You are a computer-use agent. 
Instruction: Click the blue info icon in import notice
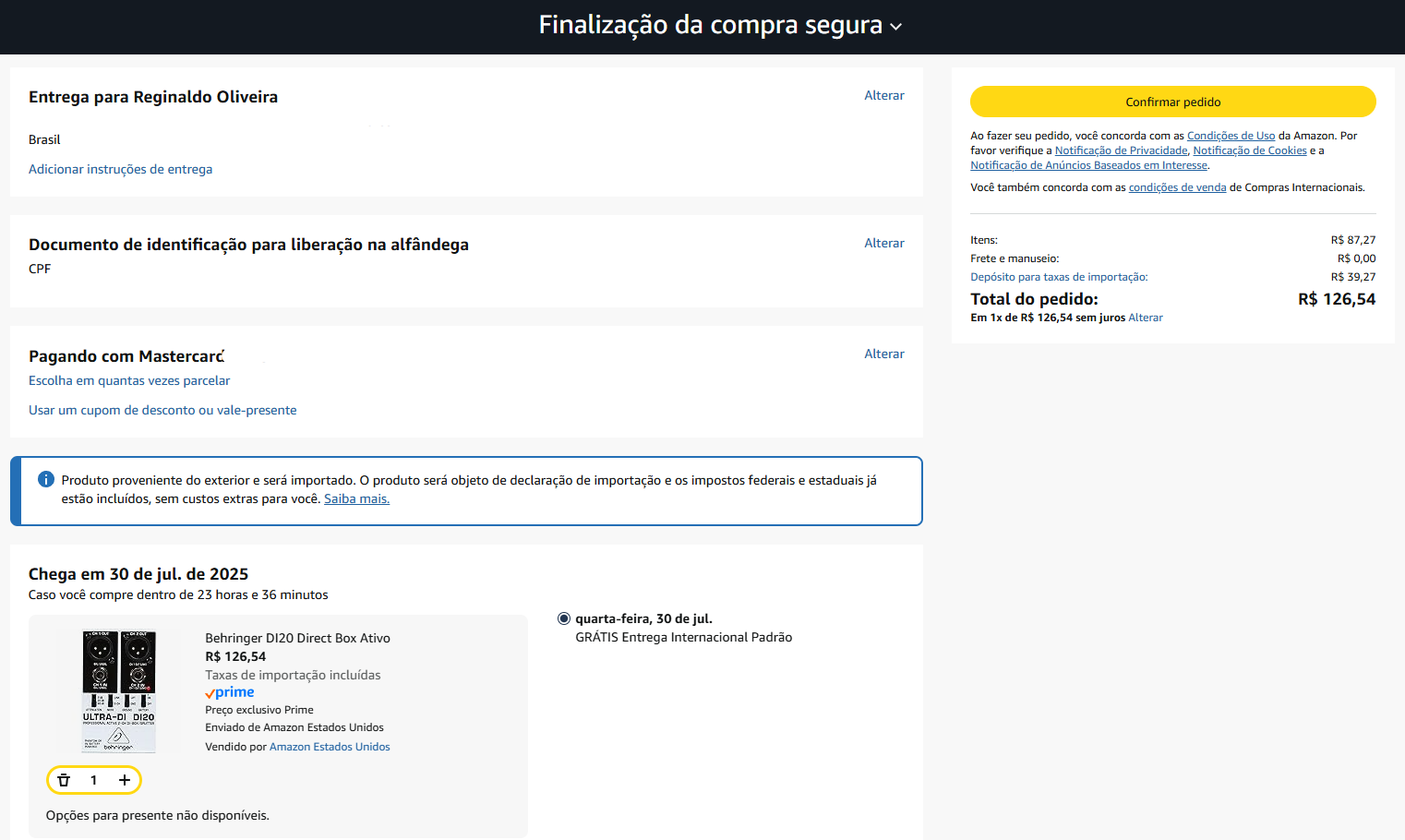(46, 479)
